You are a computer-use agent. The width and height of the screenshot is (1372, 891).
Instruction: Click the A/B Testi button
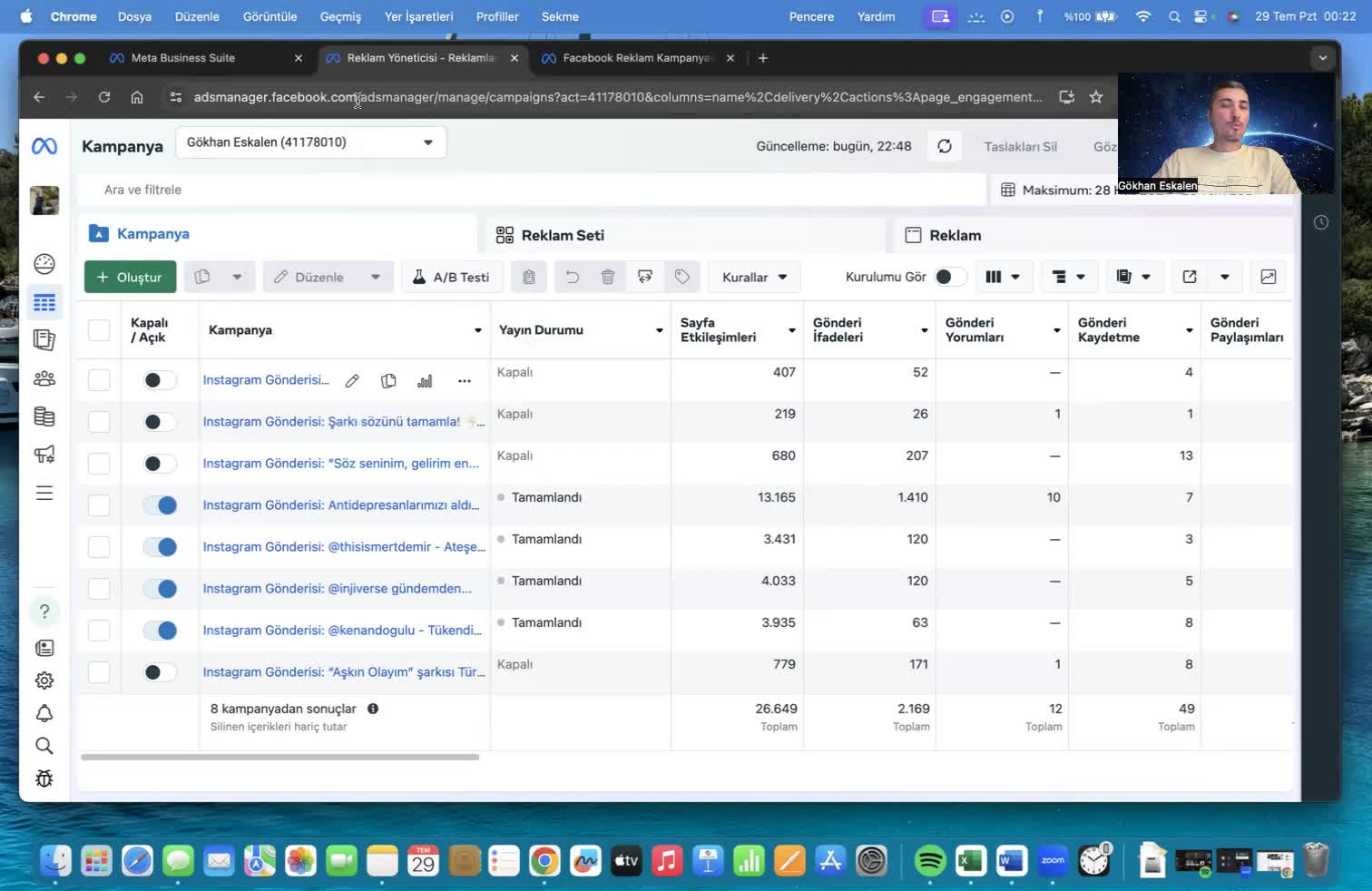[451, 277]
